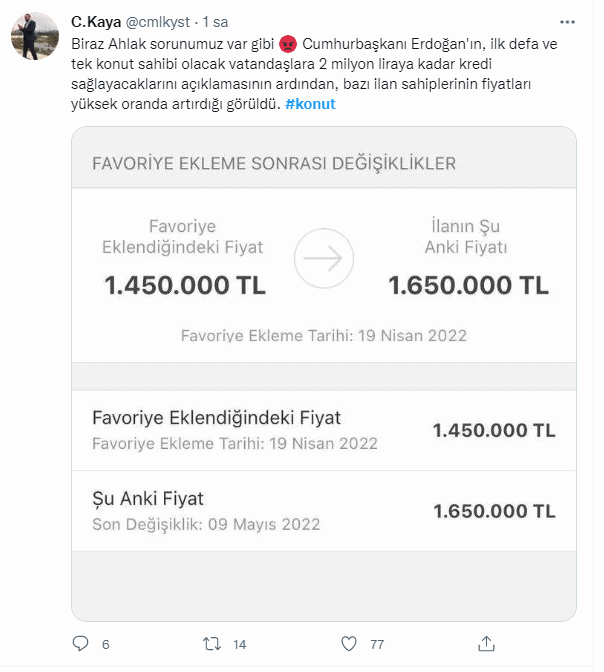
Task: Like the tweet with heart icon
Action: click(349, 643)
